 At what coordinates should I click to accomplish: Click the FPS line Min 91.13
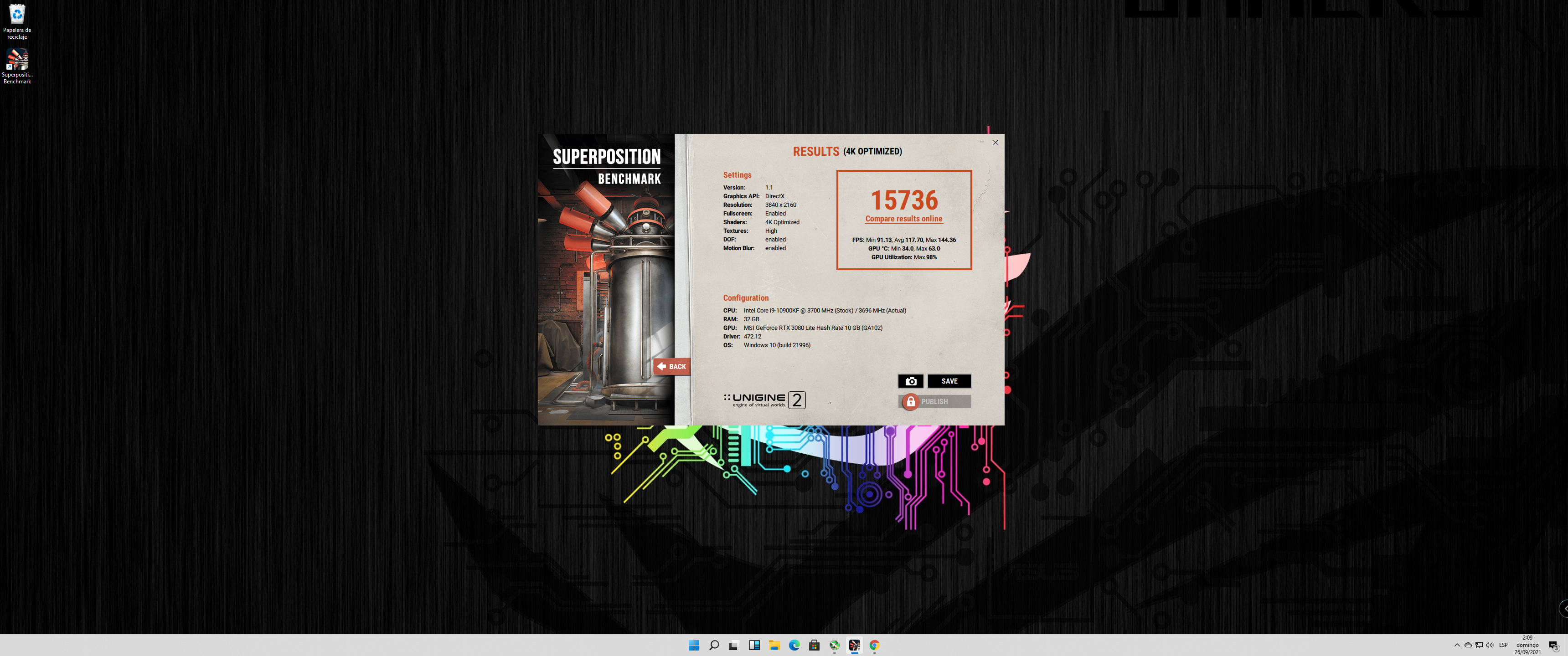click(x=904, y=240)
